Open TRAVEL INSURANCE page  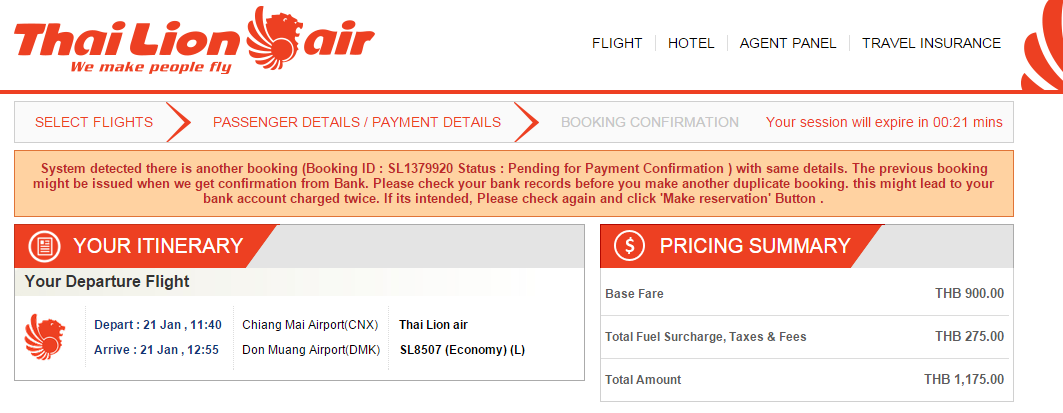931,43
